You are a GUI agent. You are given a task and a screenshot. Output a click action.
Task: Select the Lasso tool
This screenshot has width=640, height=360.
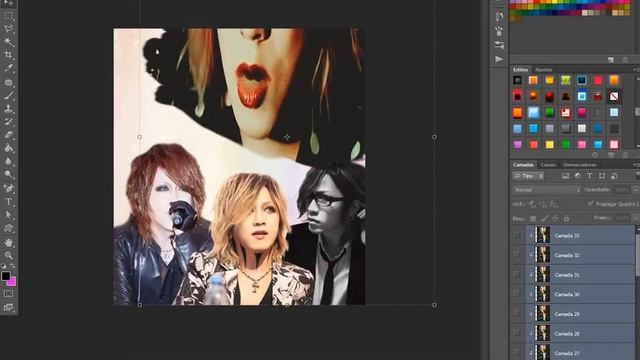point(8,29)
